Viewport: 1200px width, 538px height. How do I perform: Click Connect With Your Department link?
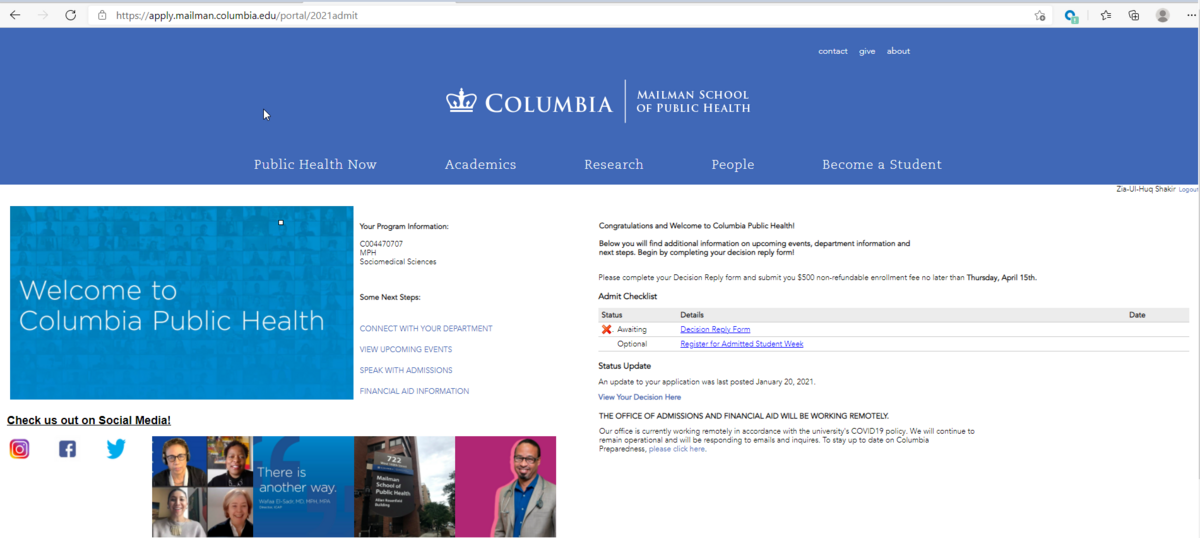pyautogui.click(x=426, y=328)
